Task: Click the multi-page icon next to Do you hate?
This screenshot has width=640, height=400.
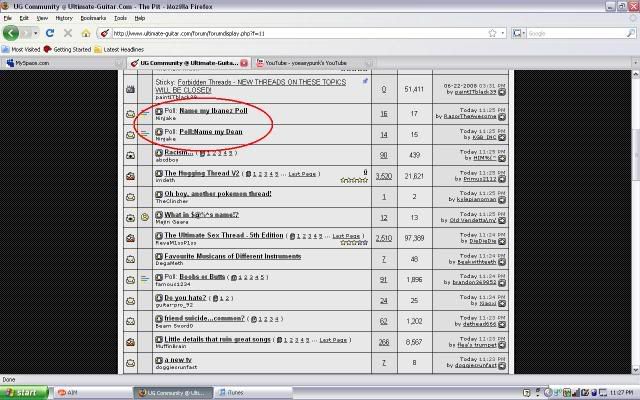Action: (216, 298)
